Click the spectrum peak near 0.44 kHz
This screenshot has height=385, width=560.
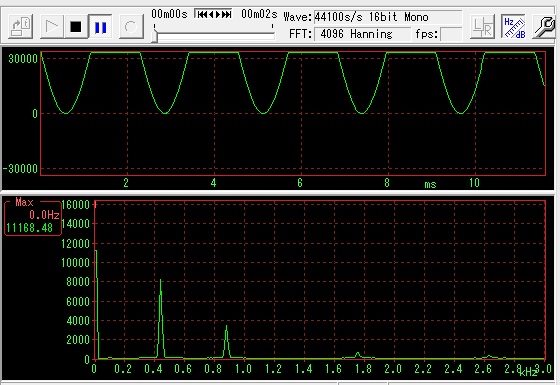coord(161,318)
